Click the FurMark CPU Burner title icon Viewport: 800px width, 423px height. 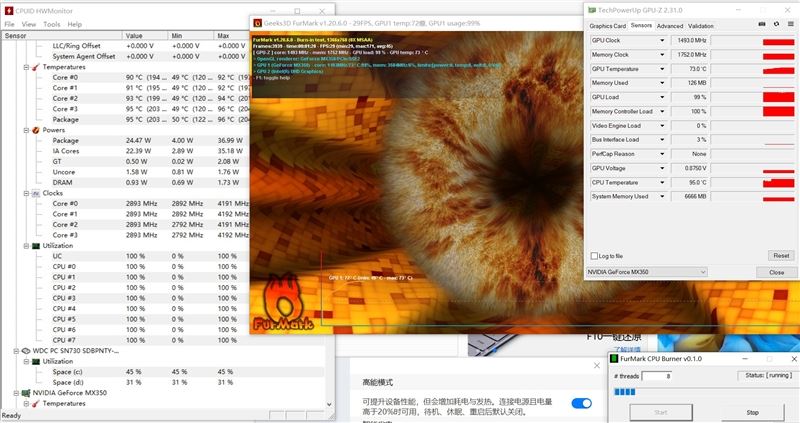[614, 359]
